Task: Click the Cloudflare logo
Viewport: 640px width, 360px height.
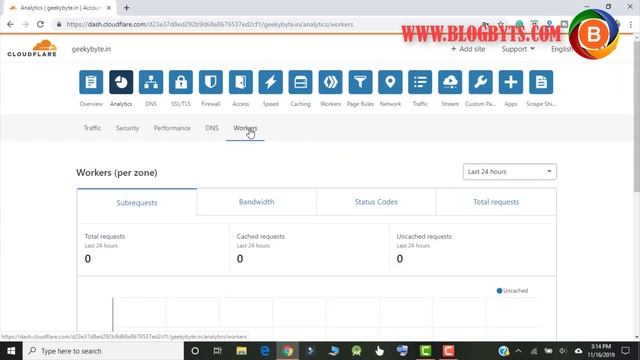Action: (32, 48)
